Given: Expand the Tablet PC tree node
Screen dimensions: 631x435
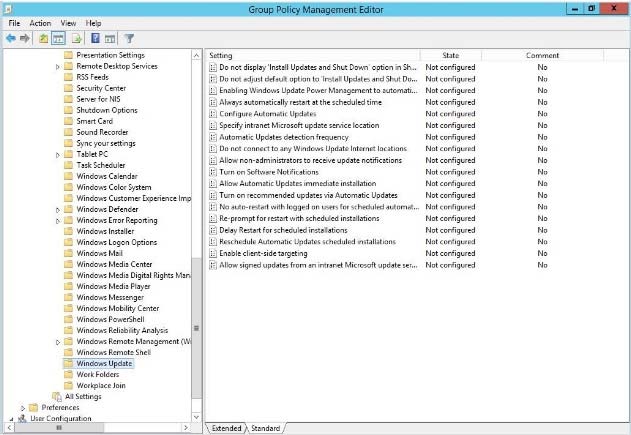Looking at the screenshot, I should pos(58,155).
